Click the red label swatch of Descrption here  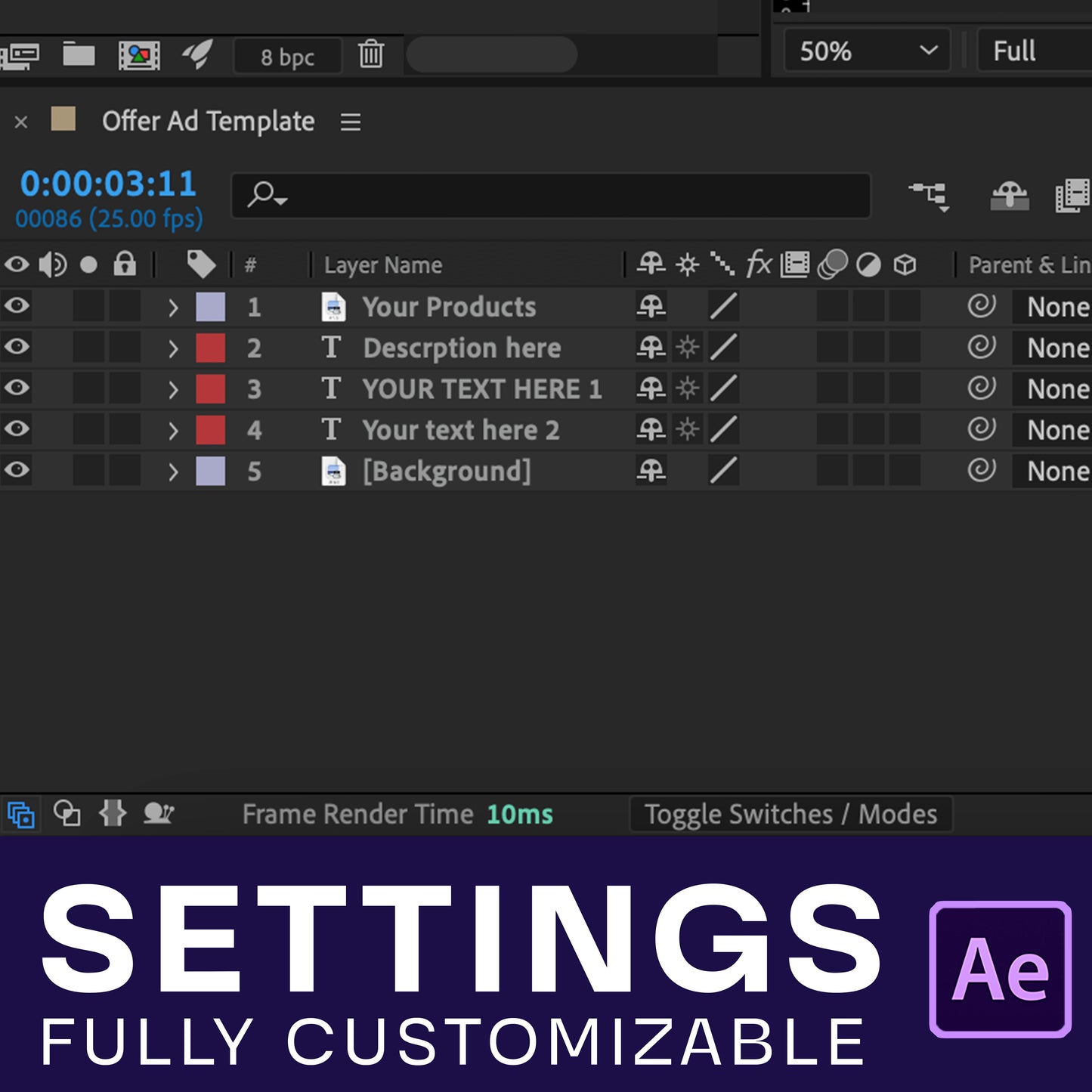[x=210, y=348]
